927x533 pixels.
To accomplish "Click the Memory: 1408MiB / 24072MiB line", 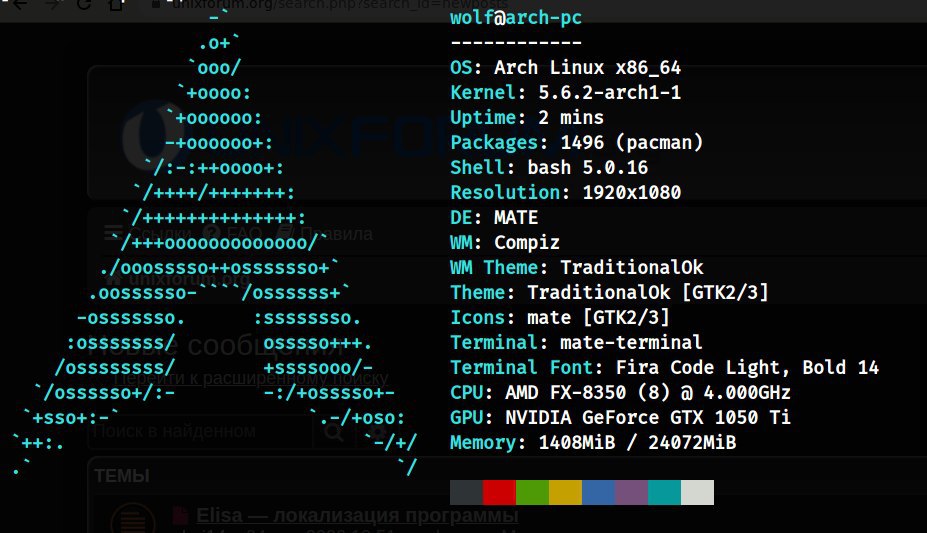I will (593, 442).
